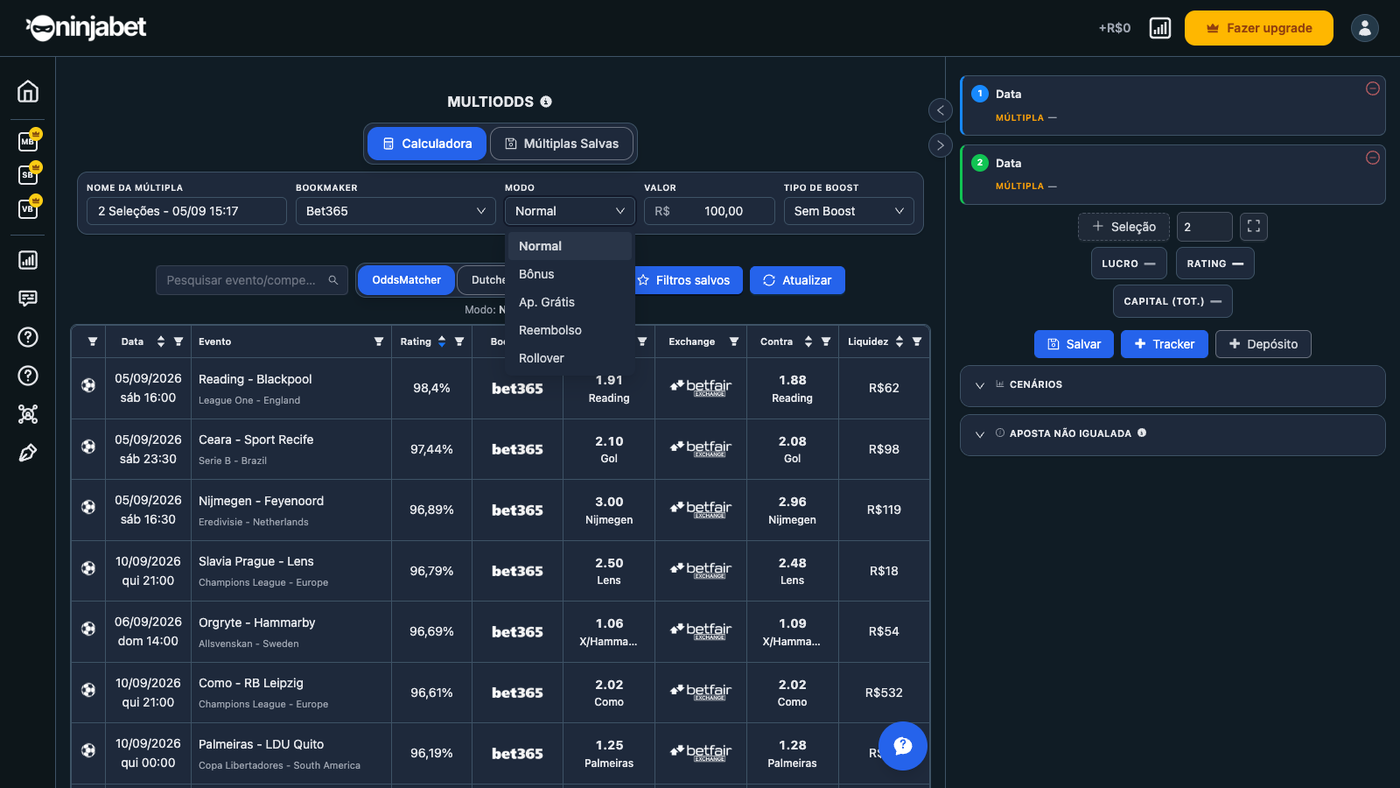Click the filter icon in Rating column
The height and width of the screenshot is (788, 1400).
[x=459, y=342]
